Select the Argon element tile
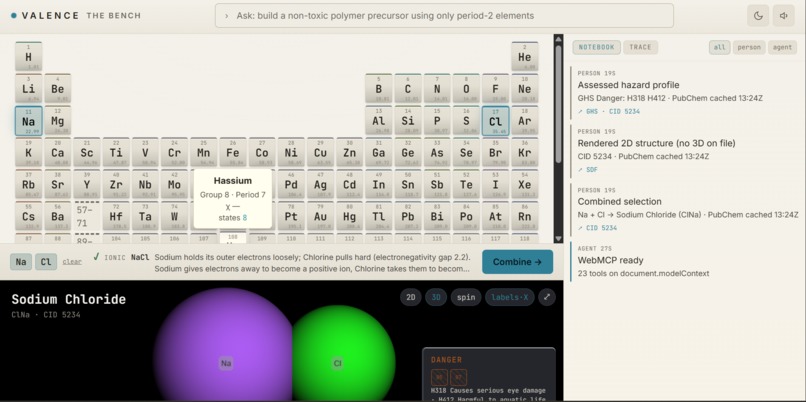 tap(524, 121)
